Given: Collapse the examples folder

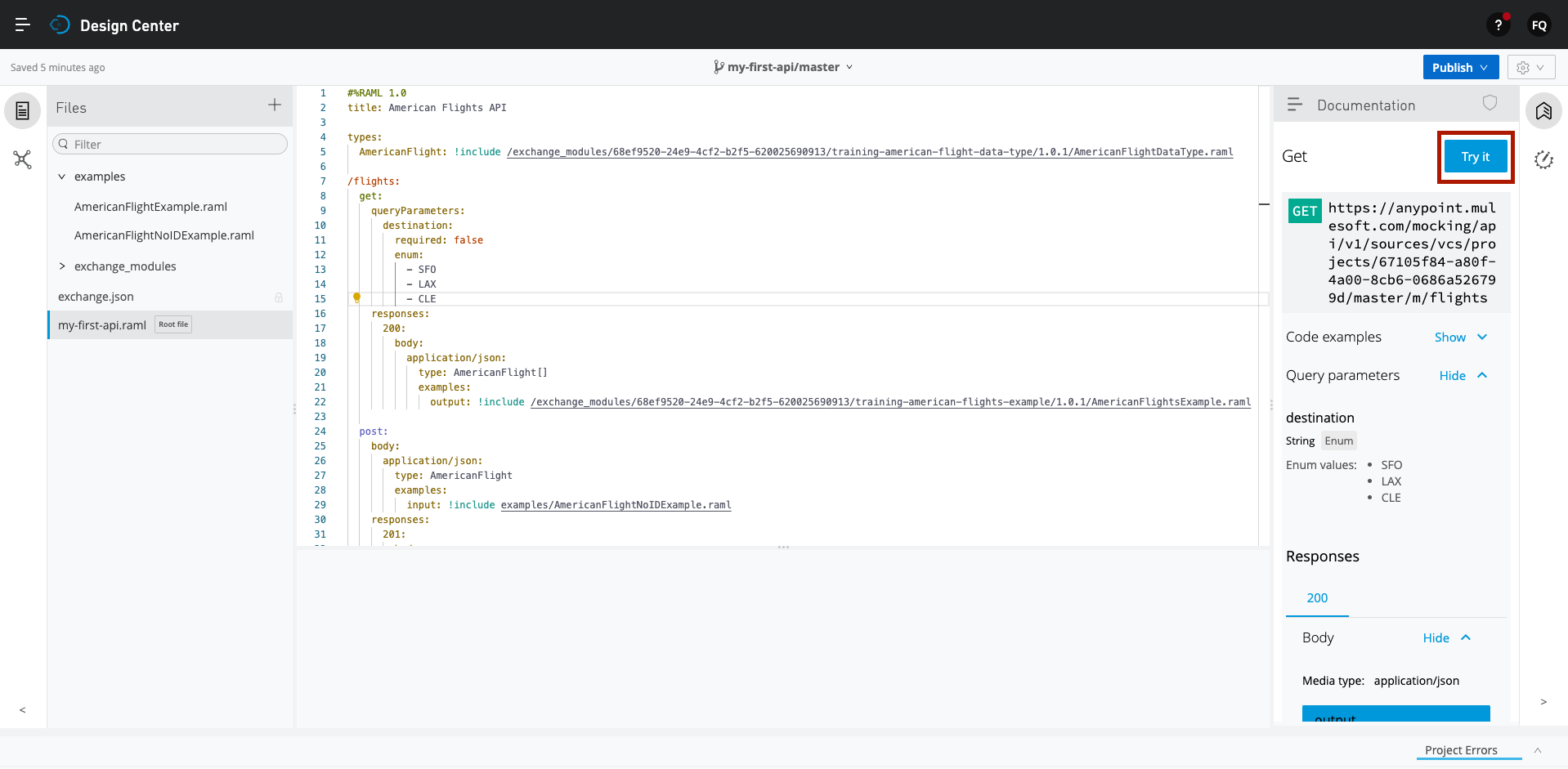Looking at the screenshot, I should tap(62, 177).
